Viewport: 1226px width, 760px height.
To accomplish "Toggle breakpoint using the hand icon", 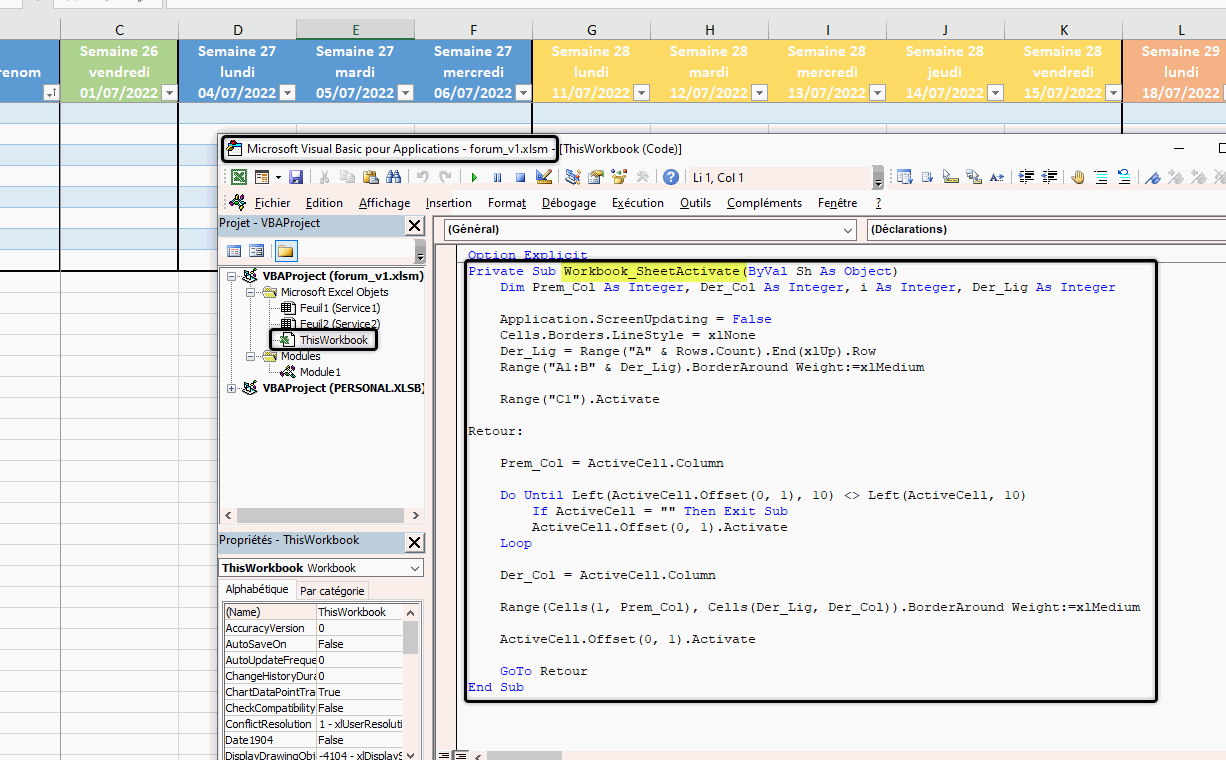I will click(1078, 177).
